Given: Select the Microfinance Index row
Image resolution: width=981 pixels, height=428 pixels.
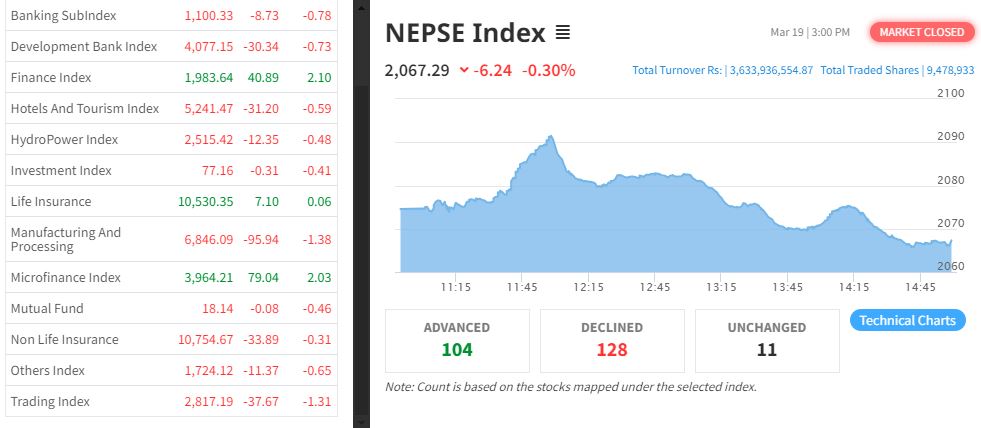Looking at the screenshot, I should [x=65, y=277].
